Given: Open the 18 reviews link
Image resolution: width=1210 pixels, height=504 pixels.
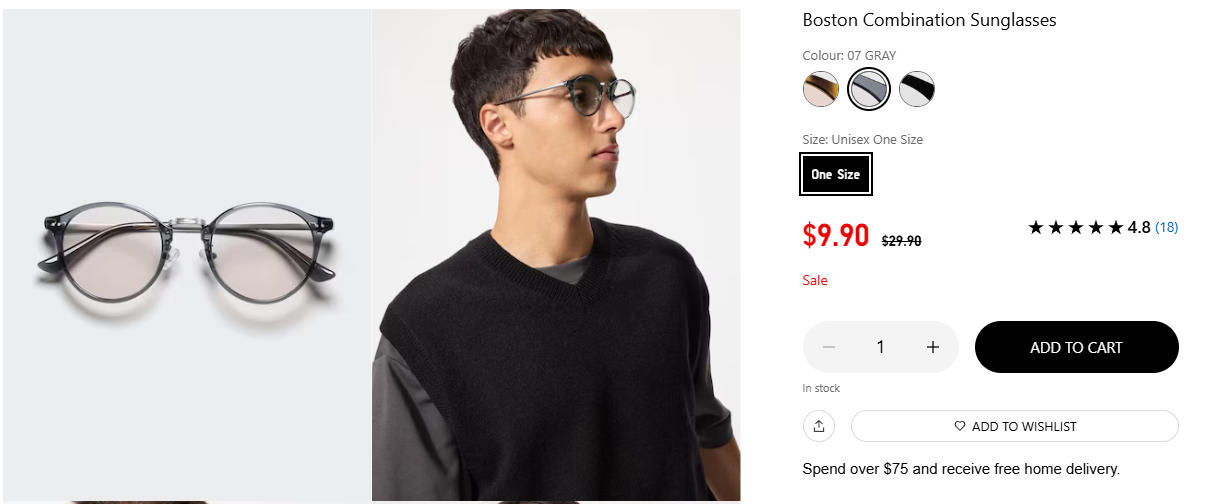Looking at the screenshot, I should (x=1166, y=228).
